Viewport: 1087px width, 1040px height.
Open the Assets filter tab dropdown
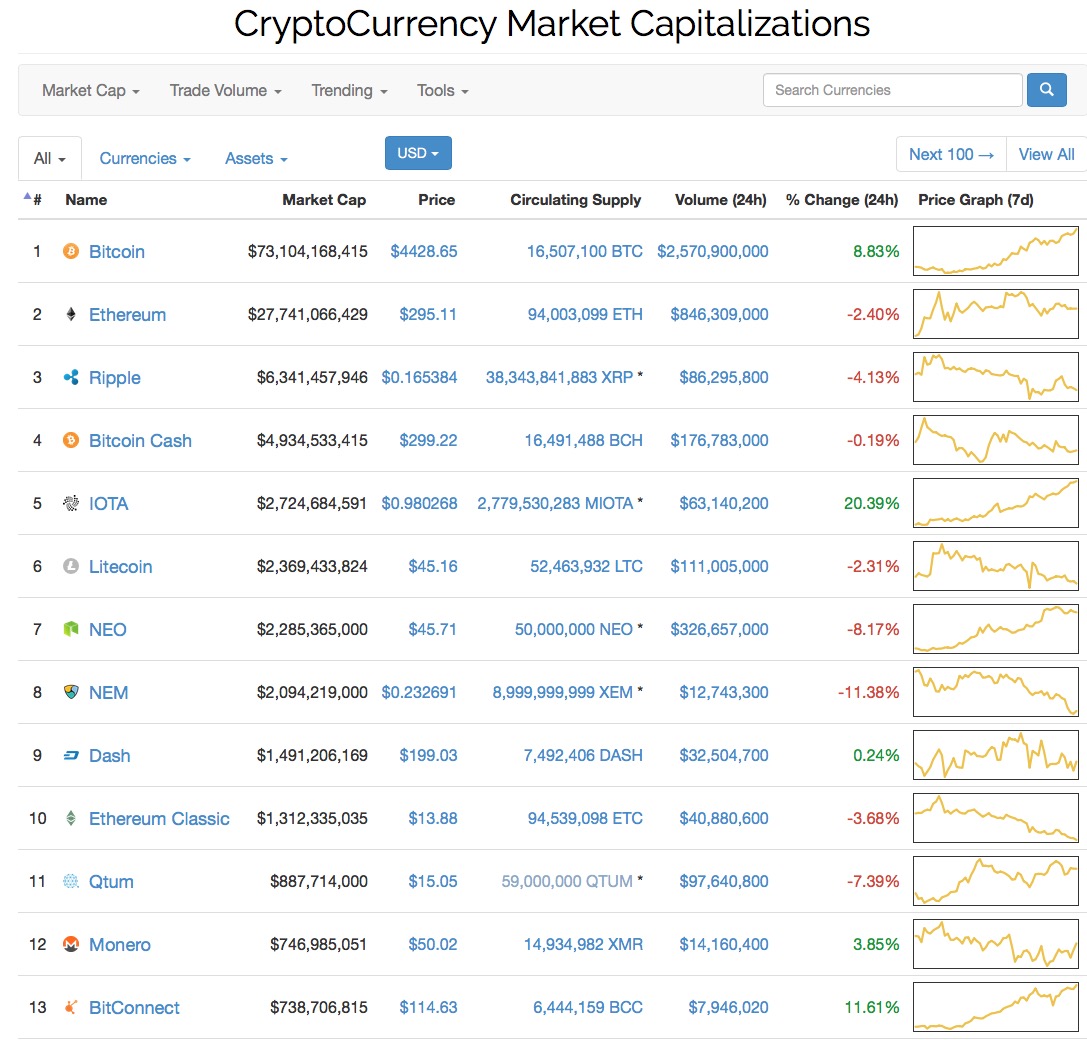(256, 158)
